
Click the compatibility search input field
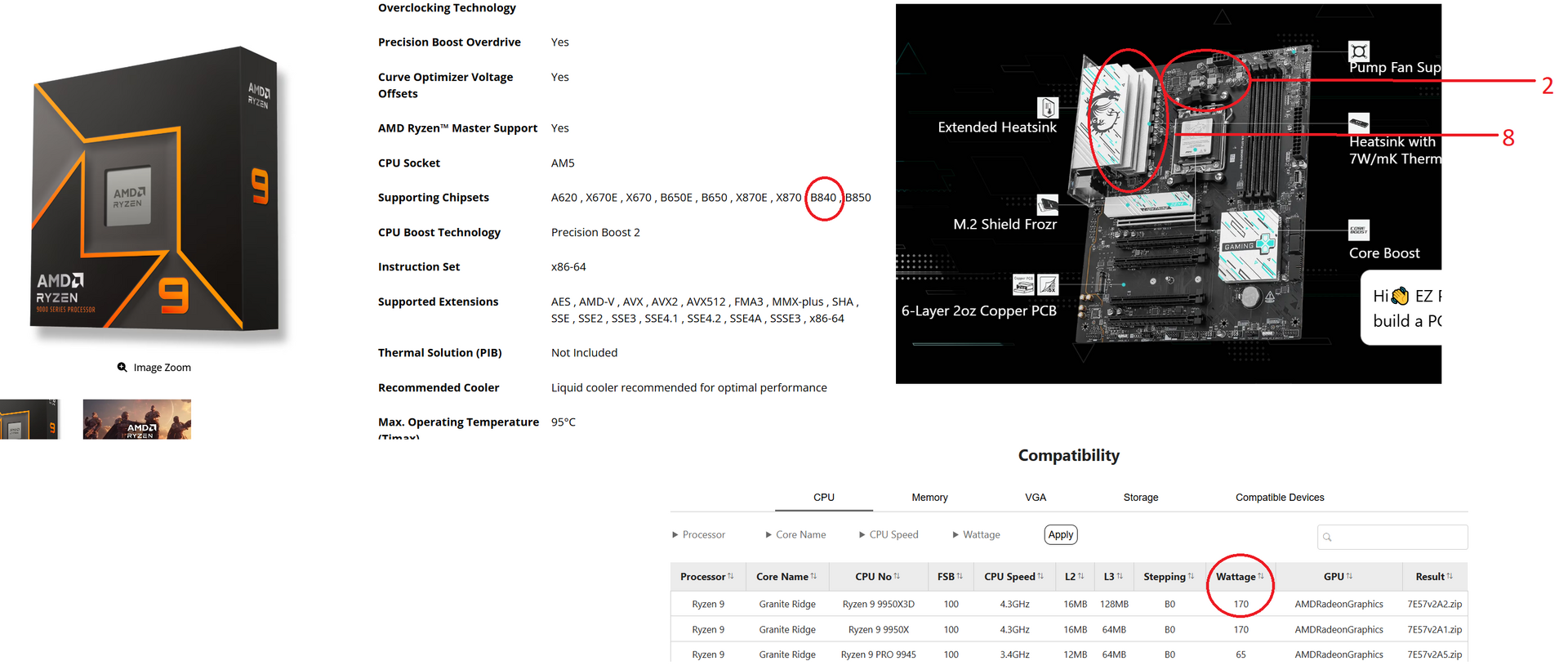coord(1392,538)
